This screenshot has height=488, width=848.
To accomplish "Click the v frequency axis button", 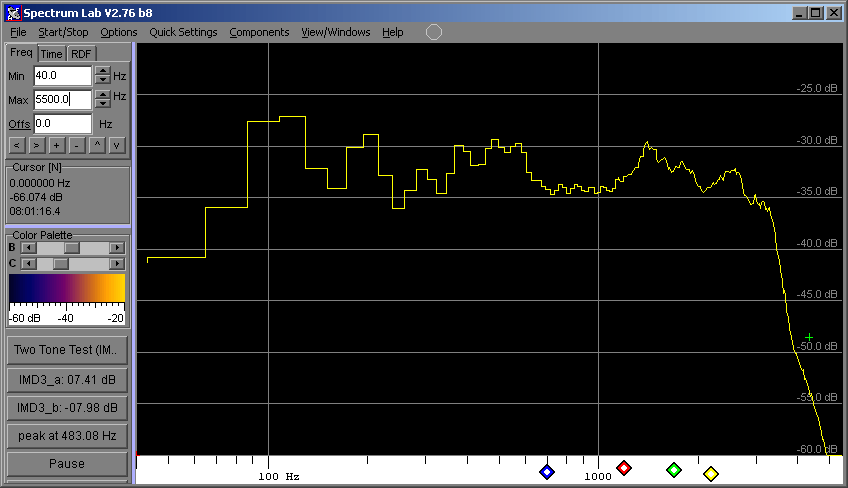I will tap(117, 145).
